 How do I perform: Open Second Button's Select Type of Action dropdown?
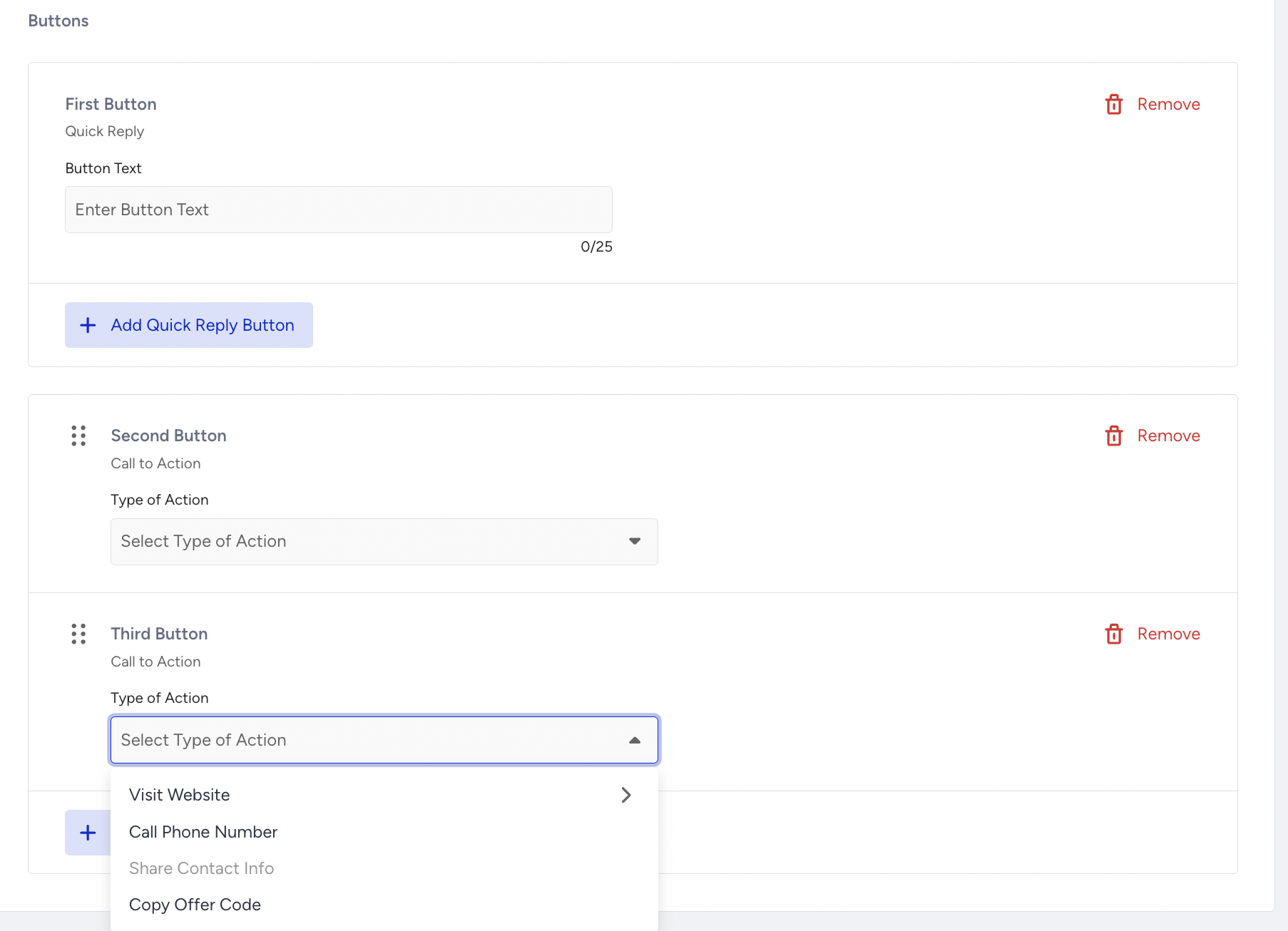tap(384, 542)
